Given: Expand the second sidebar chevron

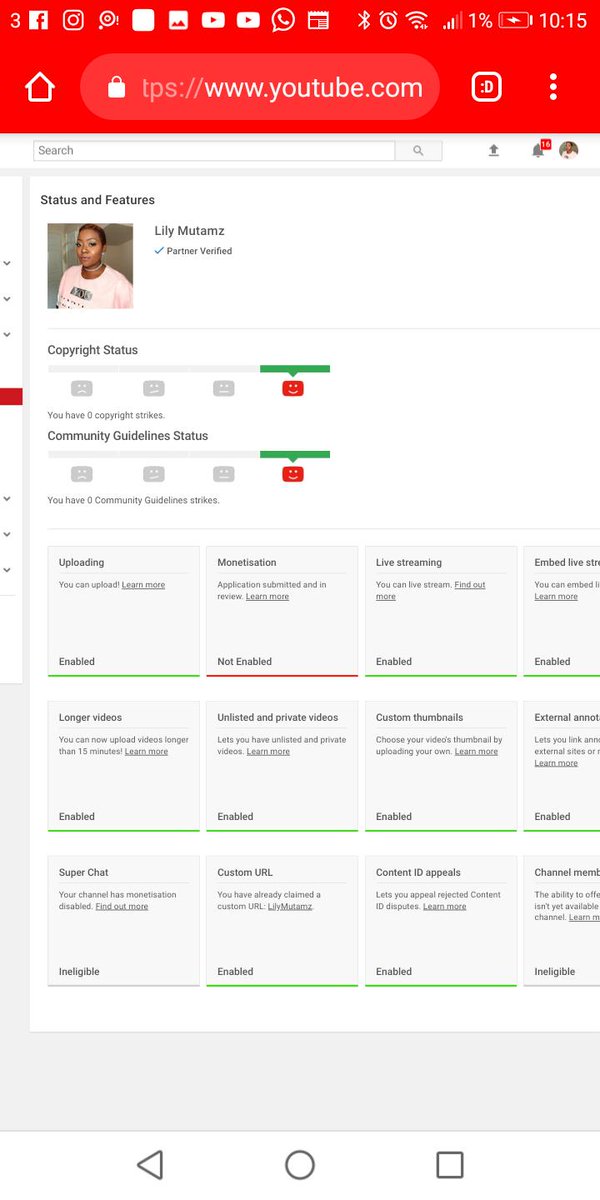Looking at the screenshot, I should (7, 299).
